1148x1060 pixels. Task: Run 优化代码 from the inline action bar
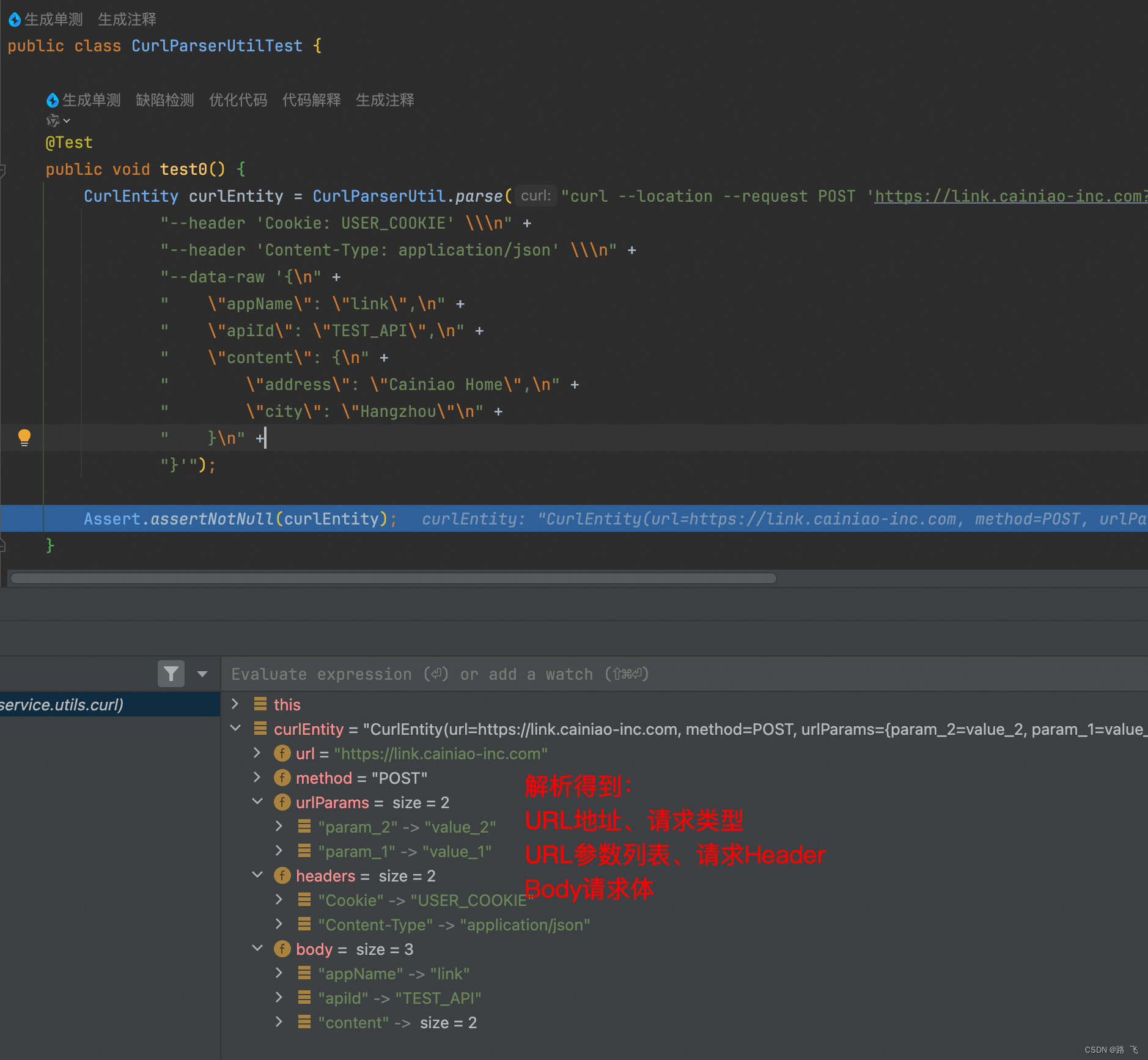[238, 100]
